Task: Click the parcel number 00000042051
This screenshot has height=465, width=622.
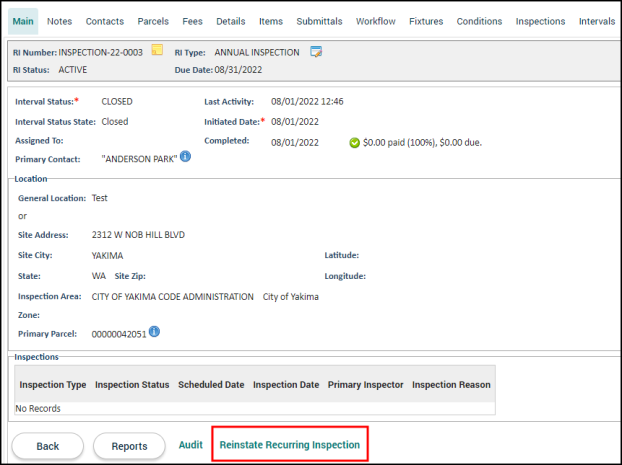Action: tap(119, 334)
